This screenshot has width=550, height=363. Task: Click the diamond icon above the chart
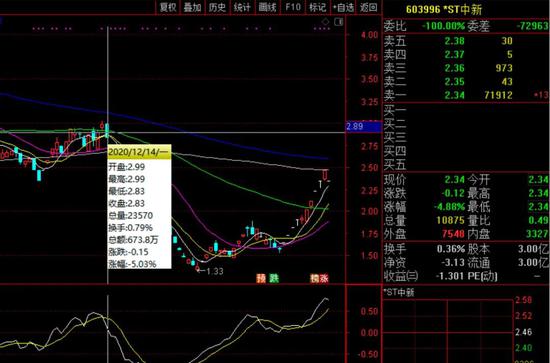[326, 22]
